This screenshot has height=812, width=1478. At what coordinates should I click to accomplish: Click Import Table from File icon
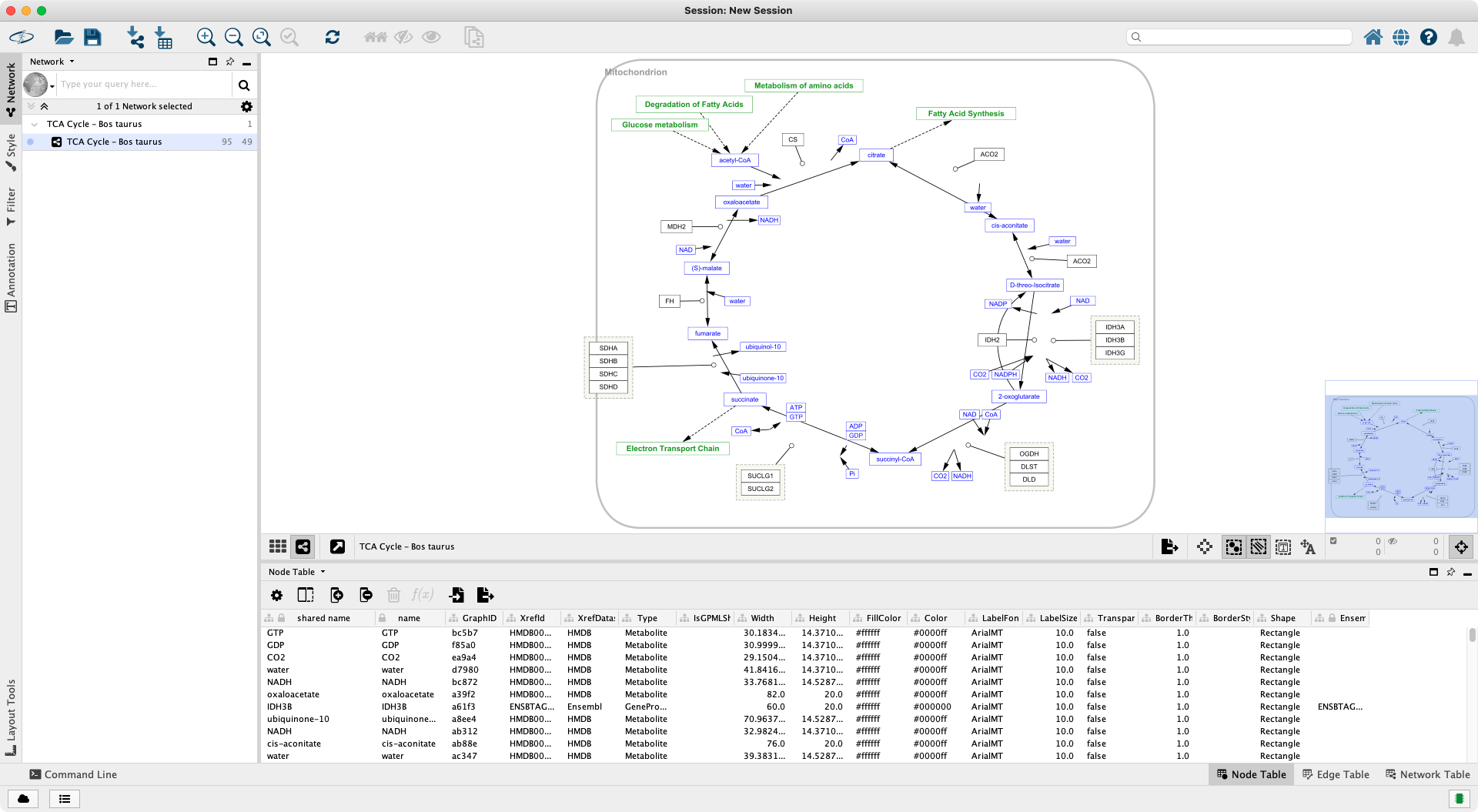click(x=164, y=37)
